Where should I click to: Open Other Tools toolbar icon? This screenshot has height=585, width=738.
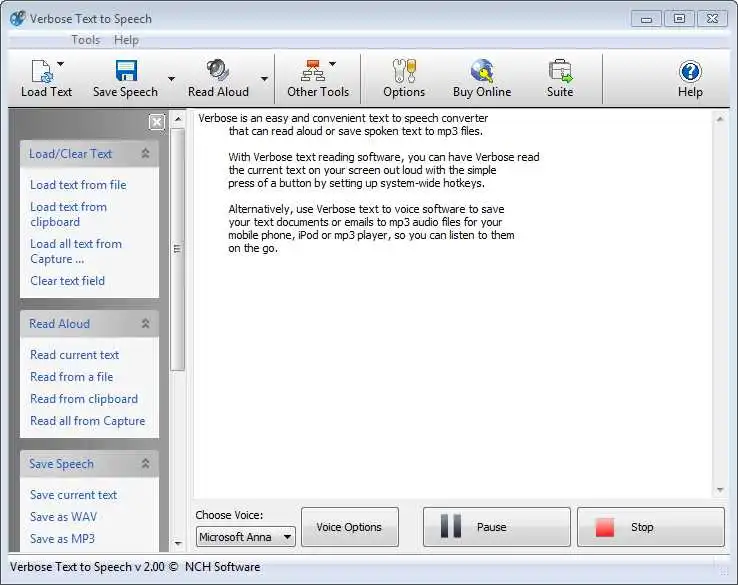313,71
